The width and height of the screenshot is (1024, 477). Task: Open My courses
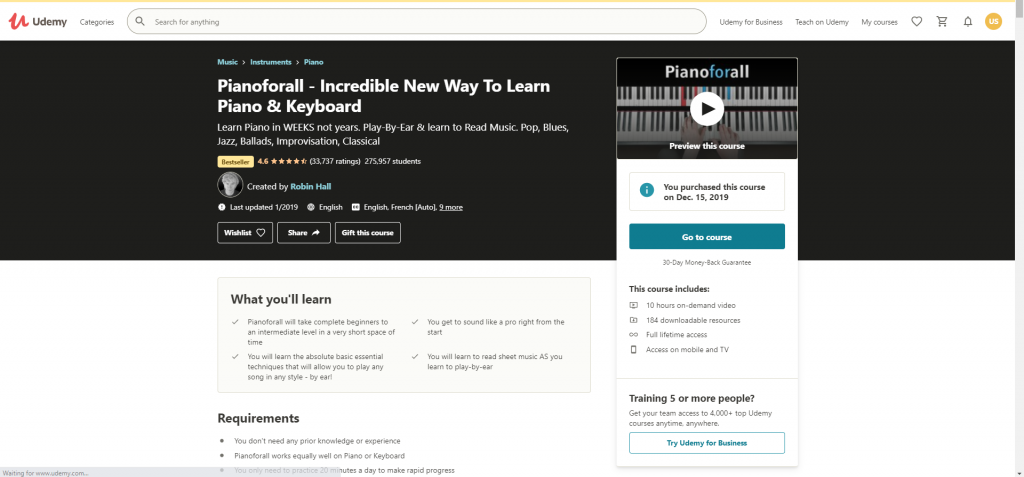click(x=879, y=22)
